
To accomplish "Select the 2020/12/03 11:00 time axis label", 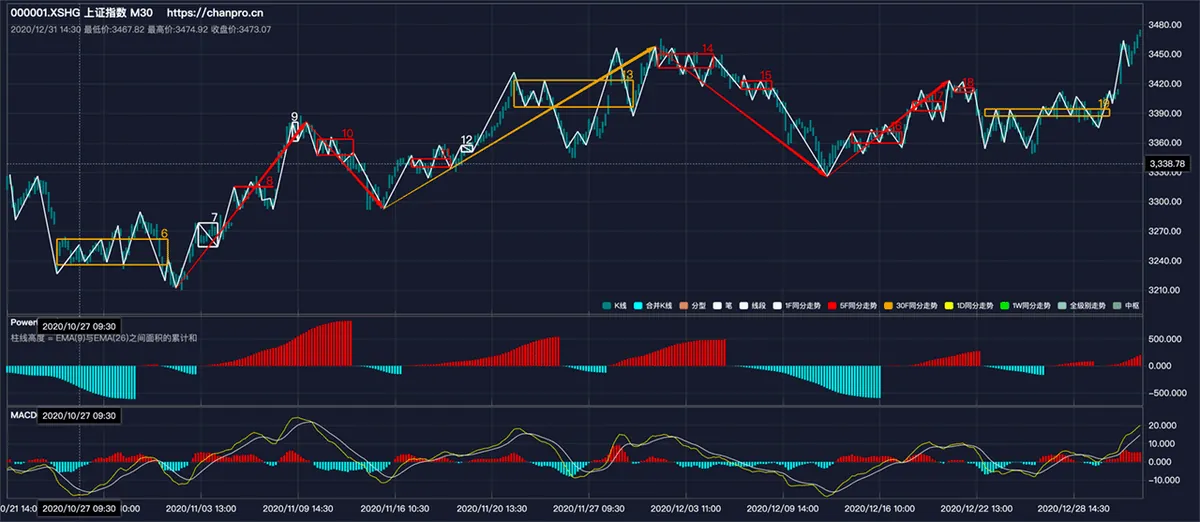I will 684,510.
